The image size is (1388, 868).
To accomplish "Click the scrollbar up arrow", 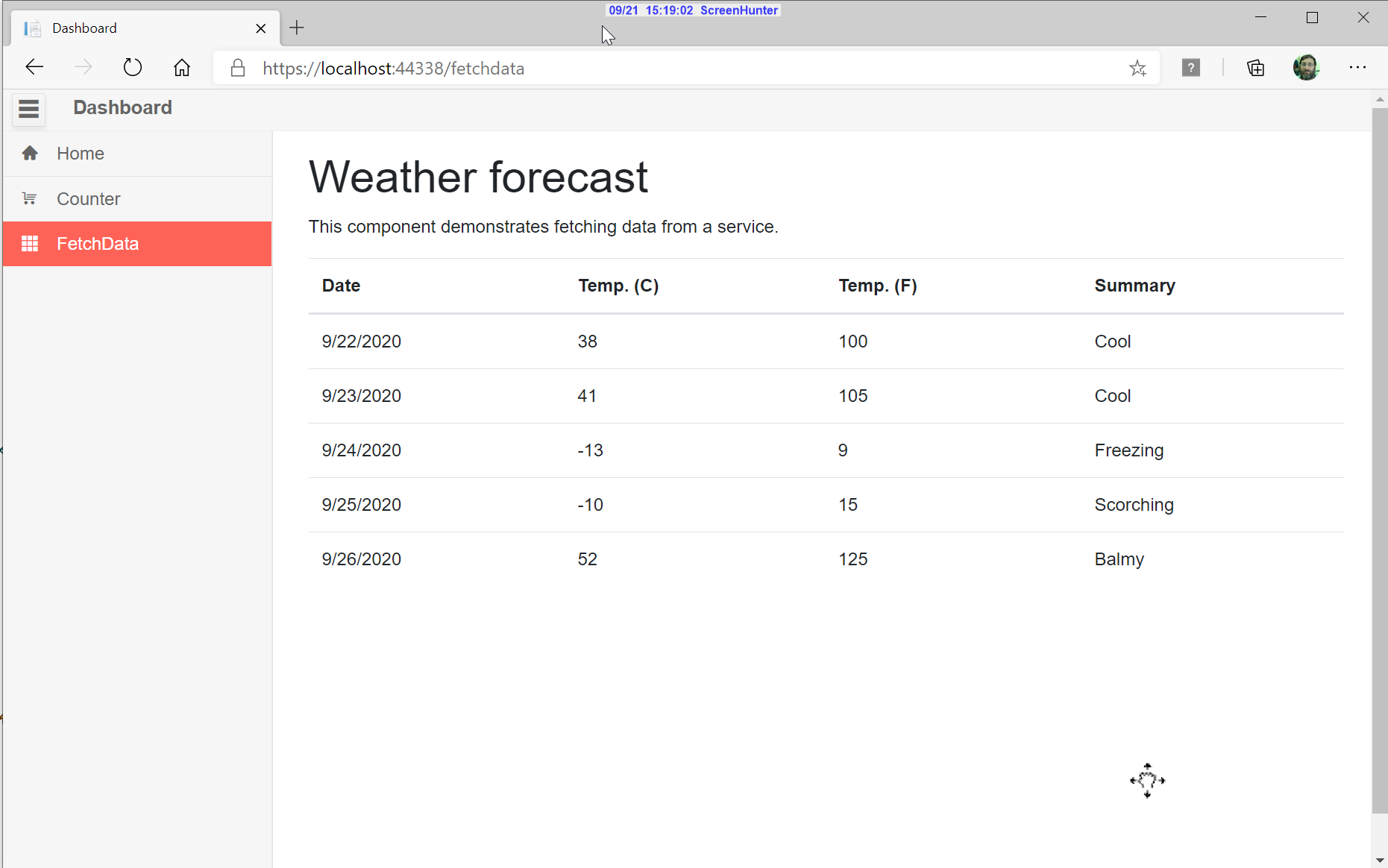I will click(x=1379, y=100).
